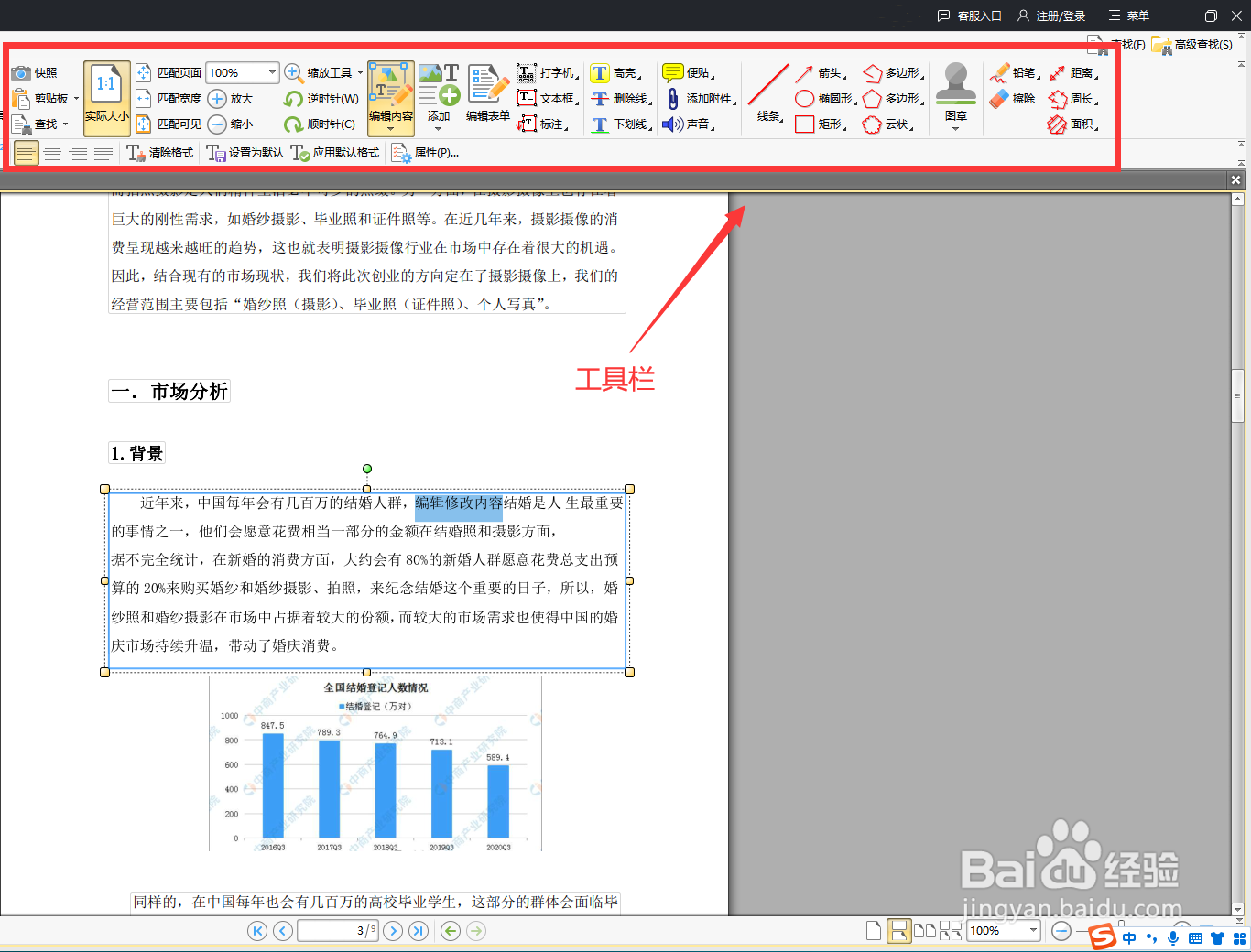Switch page layout to single page view

click(x=873, y=930)
